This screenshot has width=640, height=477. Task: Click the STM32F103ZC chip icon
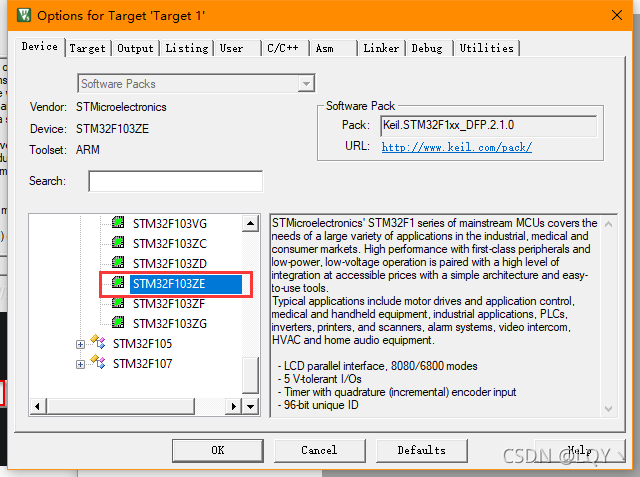[118, 242]
